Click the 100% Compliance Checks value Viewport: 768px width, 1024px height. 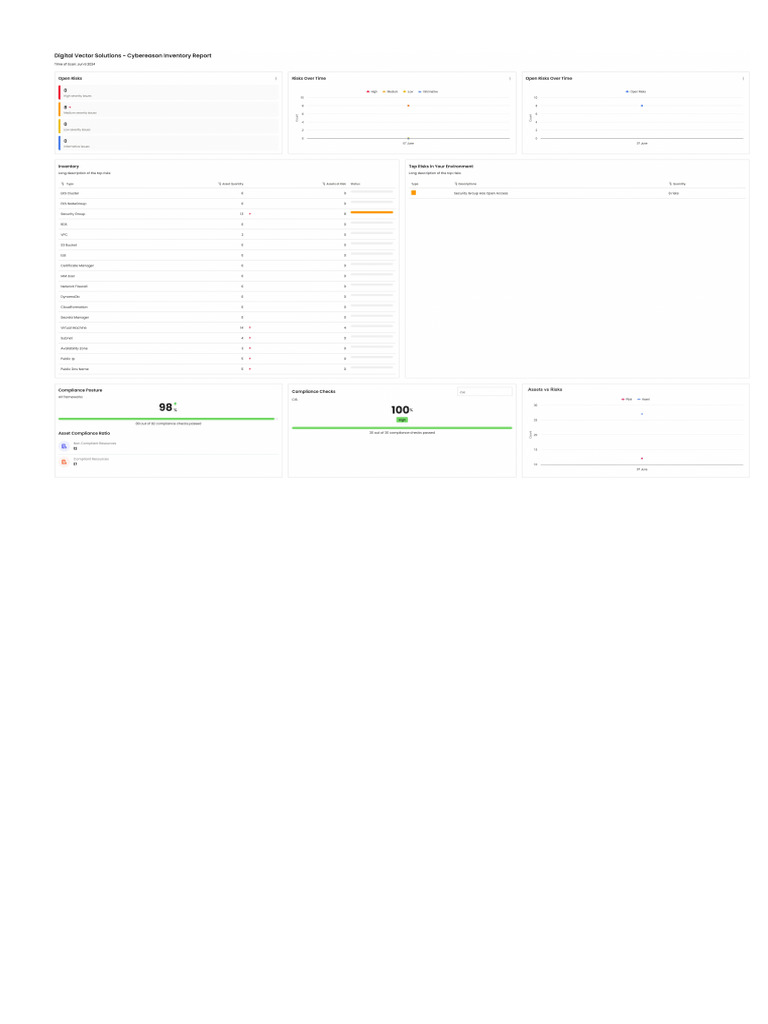click(402, 410)
